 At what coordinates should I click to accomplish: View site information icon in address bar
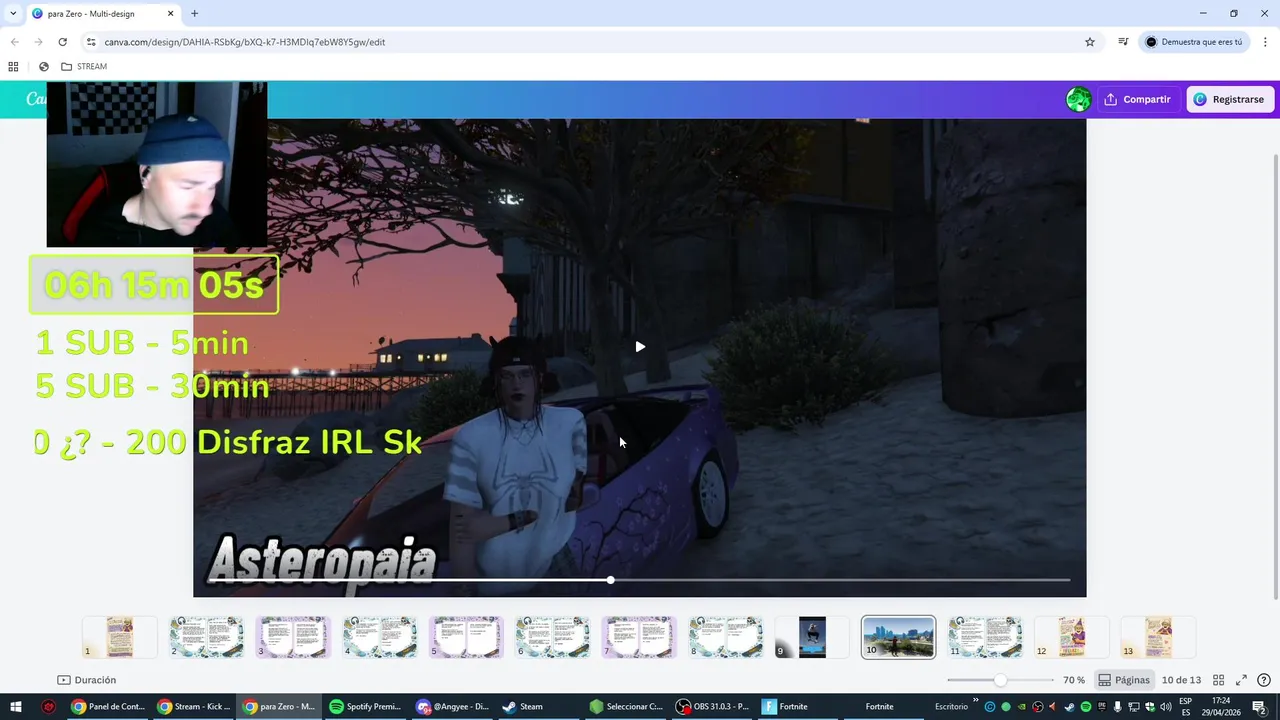(91, 42)
